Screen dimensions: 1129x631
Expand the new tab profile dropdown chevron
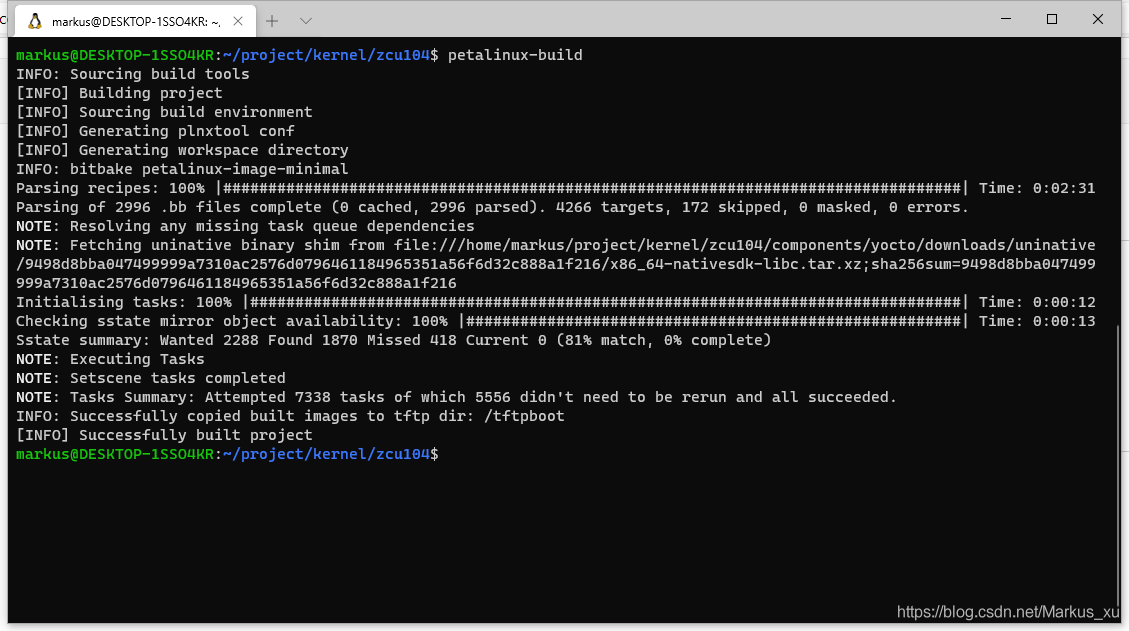(x=305, y=20)
